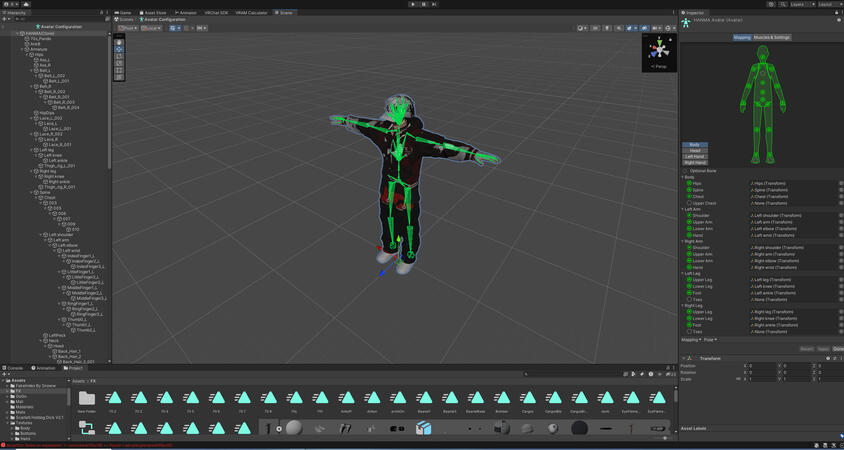Select the New Folder asset thumbnail

point(87,400)
